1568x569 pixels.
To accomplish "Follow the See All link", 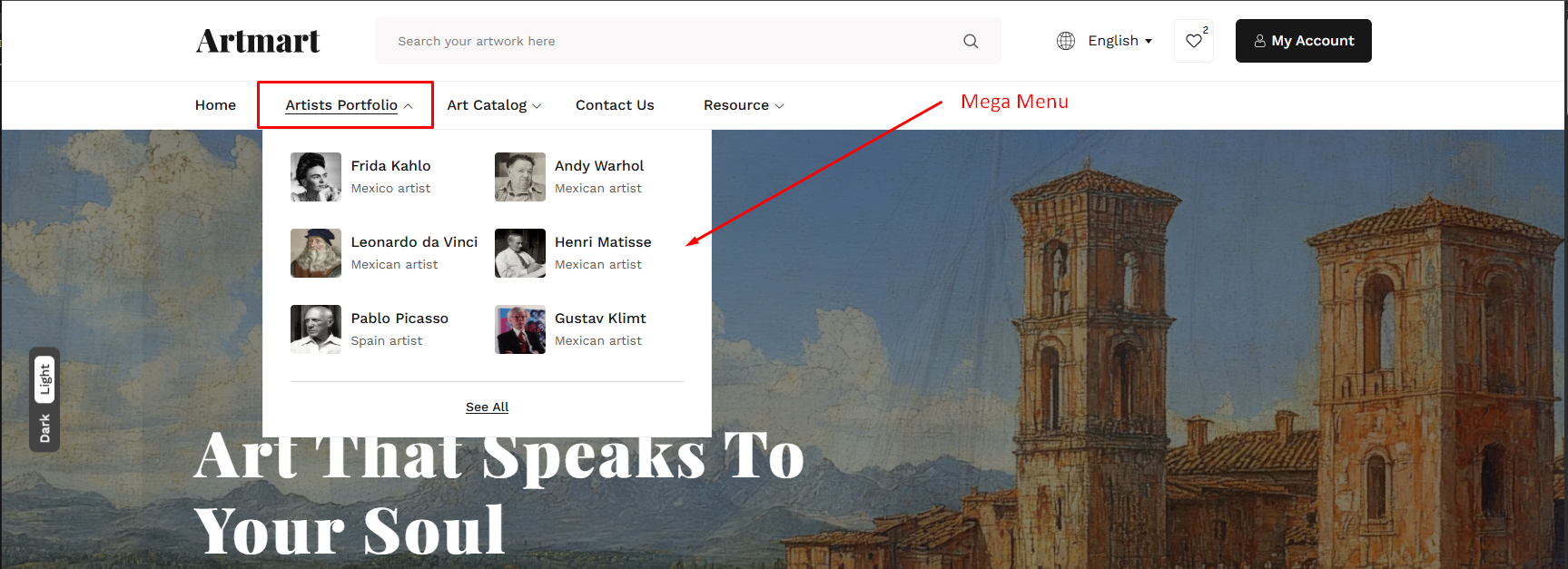I will click(487, 407).
